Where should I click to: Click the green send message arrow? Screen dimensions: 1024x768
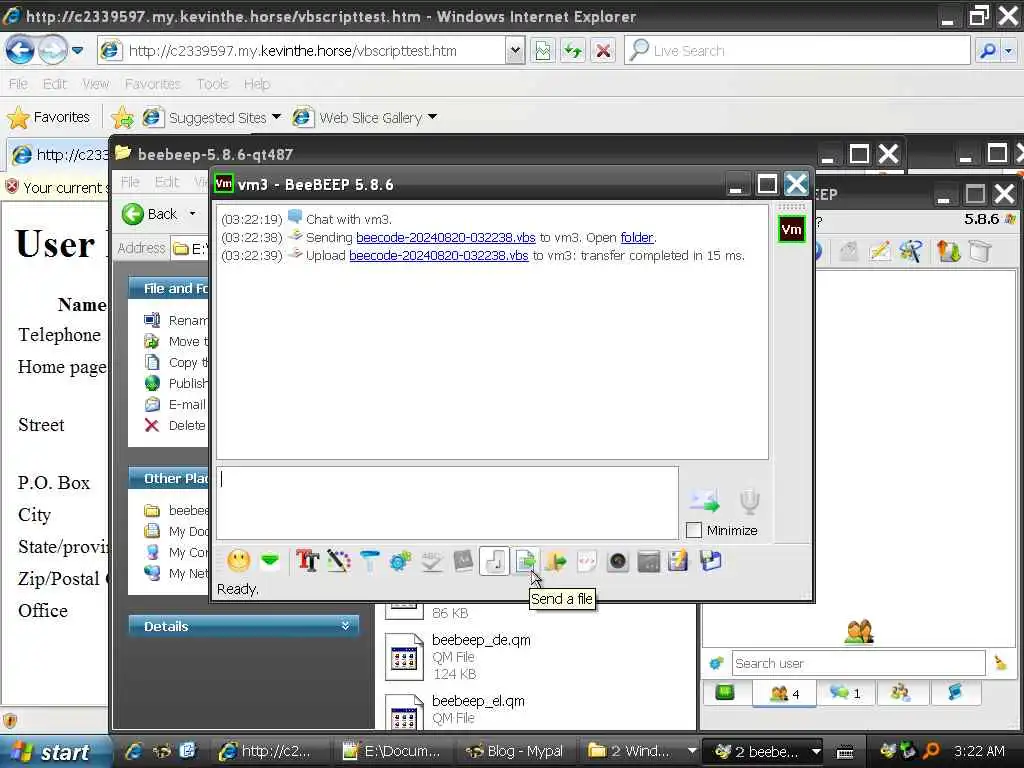[705, 500]
